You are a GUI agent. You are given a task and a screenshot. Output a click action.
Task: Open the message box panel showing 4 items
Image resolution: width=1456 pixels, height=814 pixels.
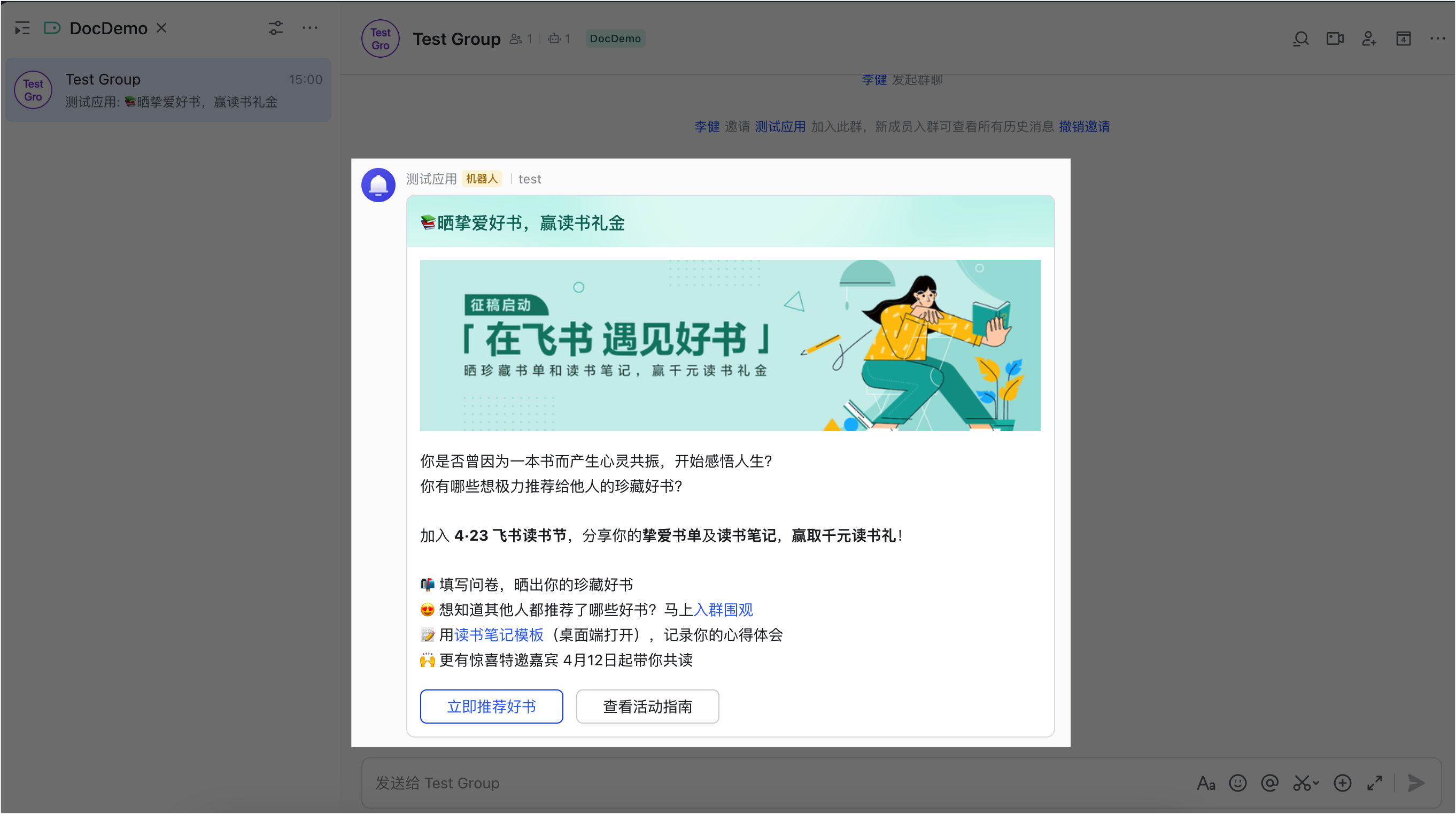(1404, 39)
